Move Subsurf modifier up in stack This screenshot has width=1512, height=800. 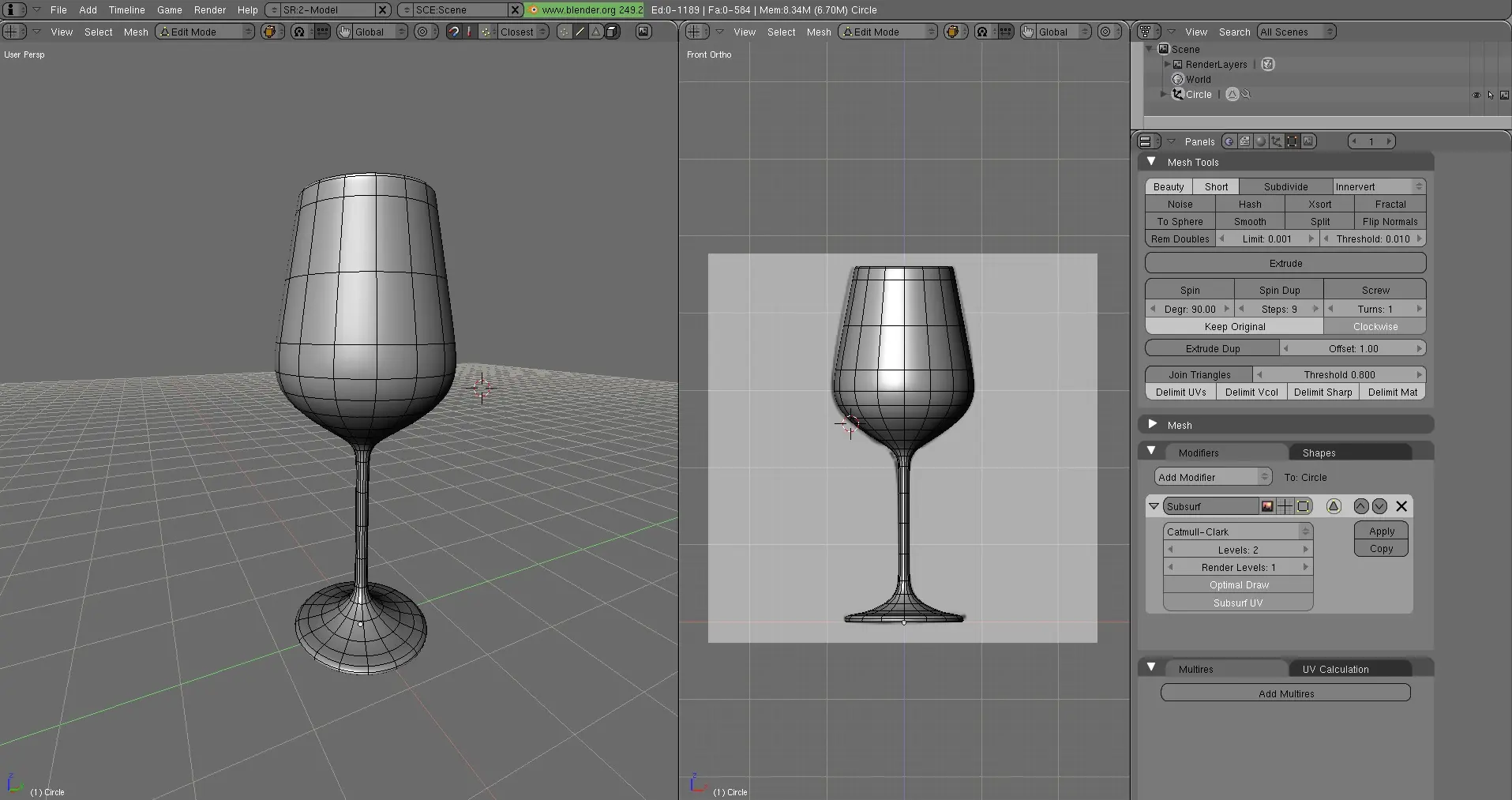[1361, 506]
